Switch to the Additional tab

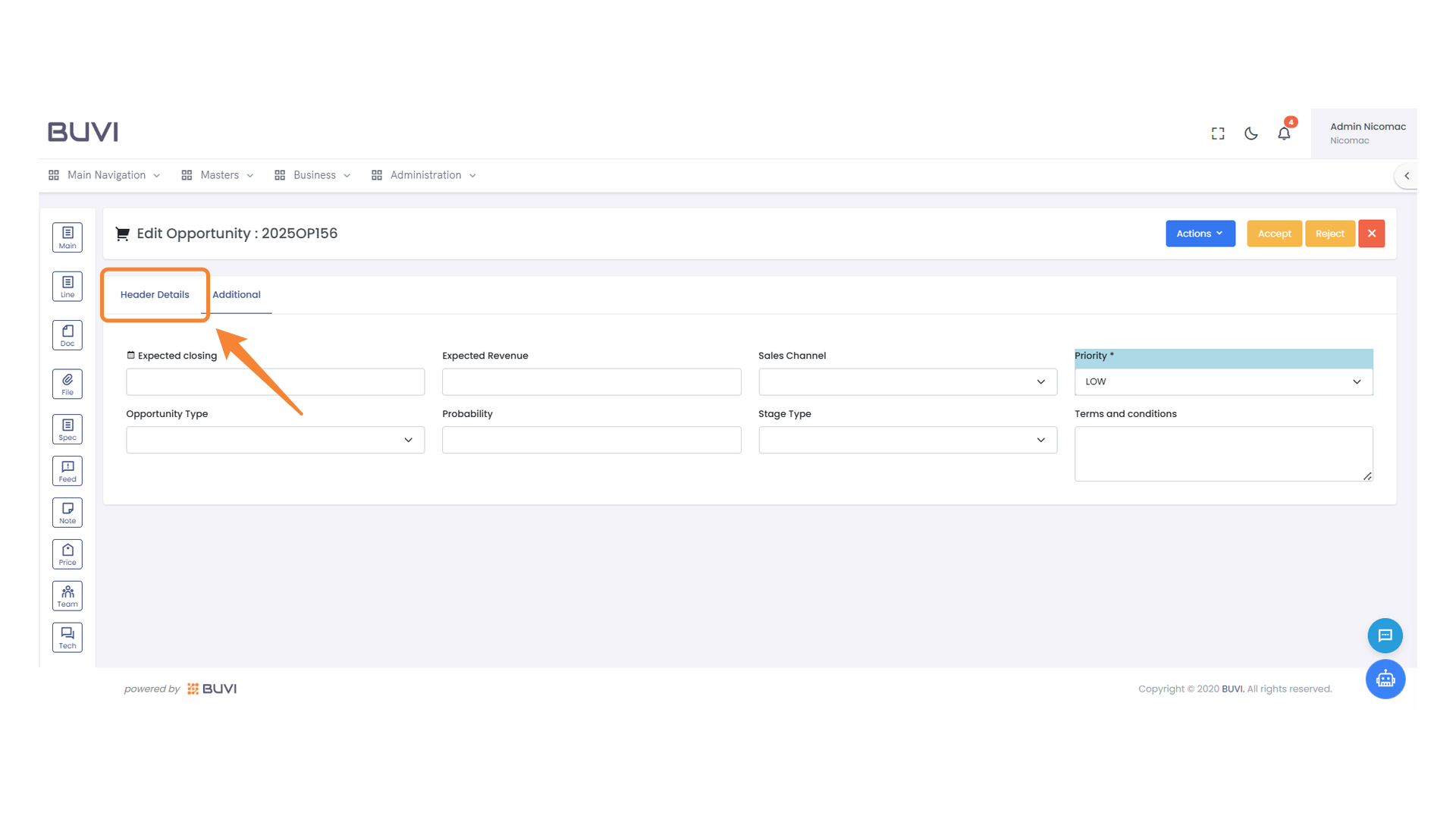tap(237, 294)
